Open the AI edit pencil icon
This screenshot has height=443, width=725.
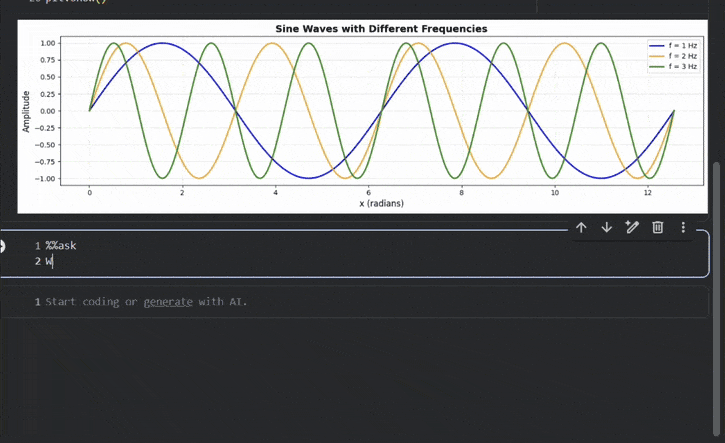click(632, 227)
